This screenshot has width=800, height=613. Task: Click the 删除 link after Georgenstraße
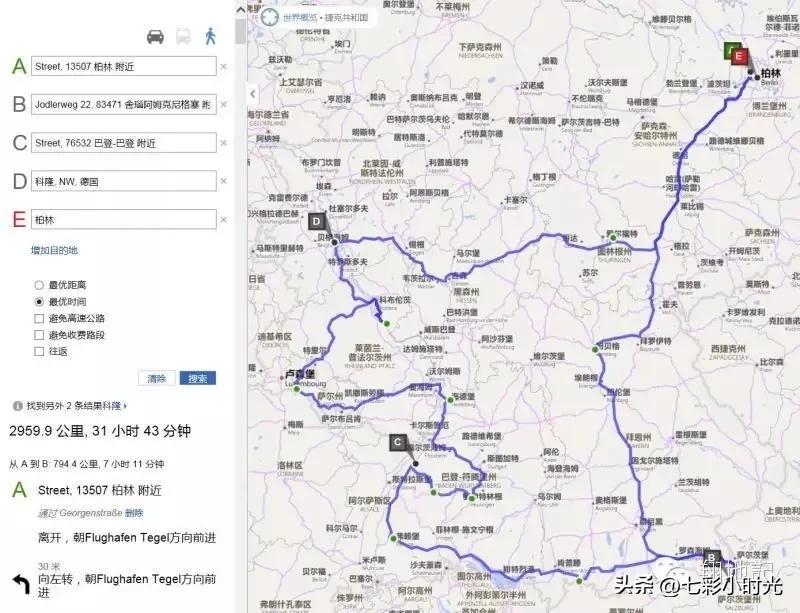pos(134,513)
